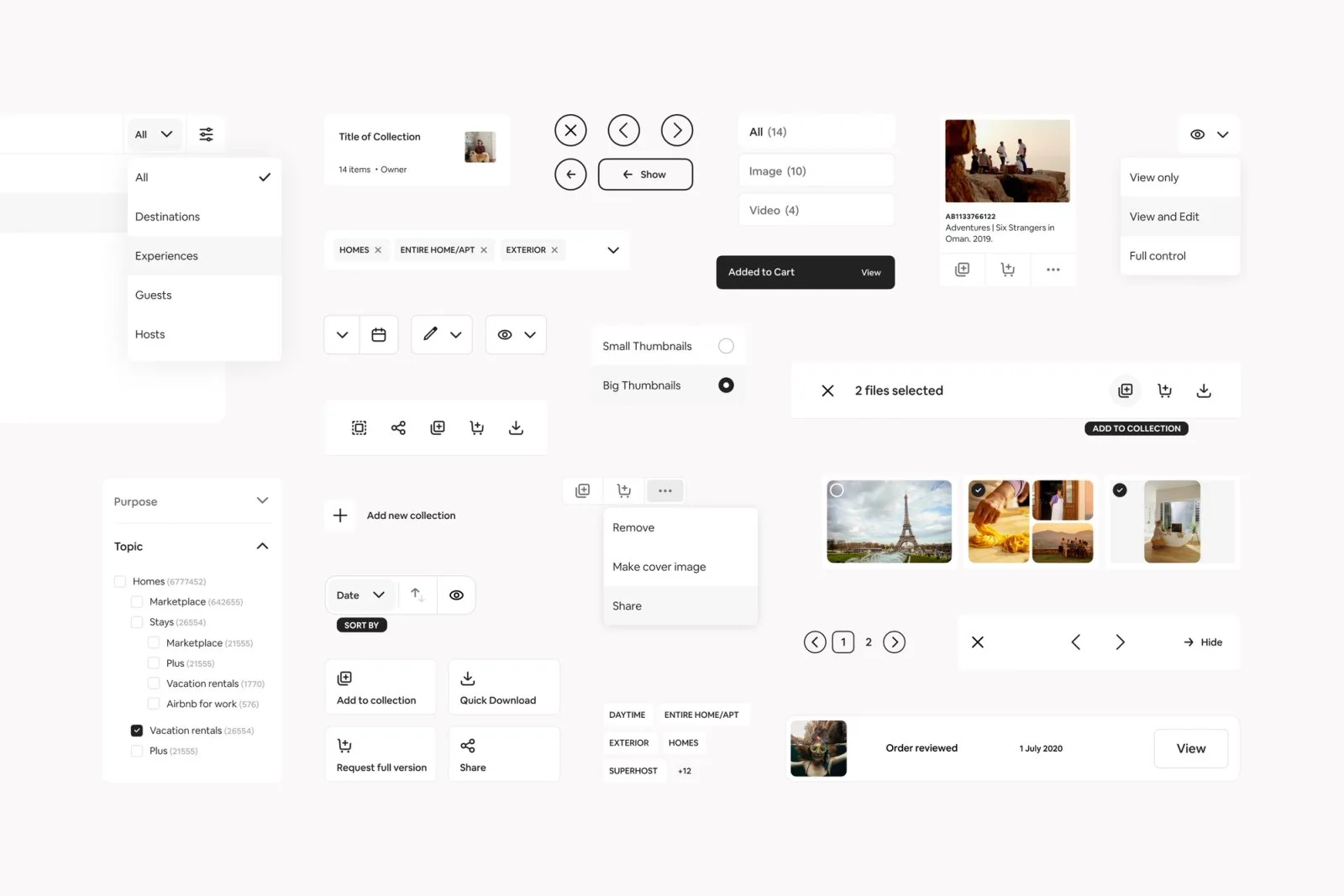Uncheck Vacation rentals (26554) checkbox
The image size is (1344, 896).
pos(137,731)
